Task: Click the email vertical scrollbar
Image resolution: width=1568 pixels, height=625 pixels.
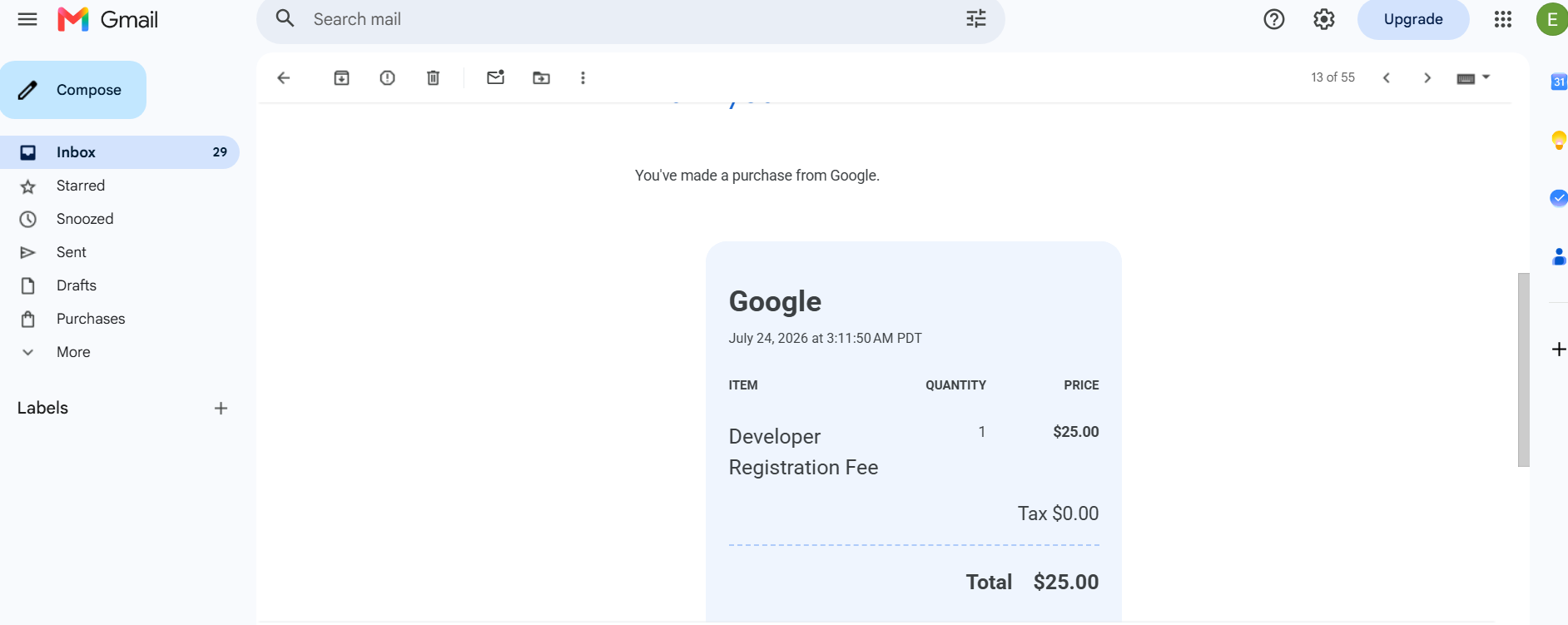Action: point(1523,370)
